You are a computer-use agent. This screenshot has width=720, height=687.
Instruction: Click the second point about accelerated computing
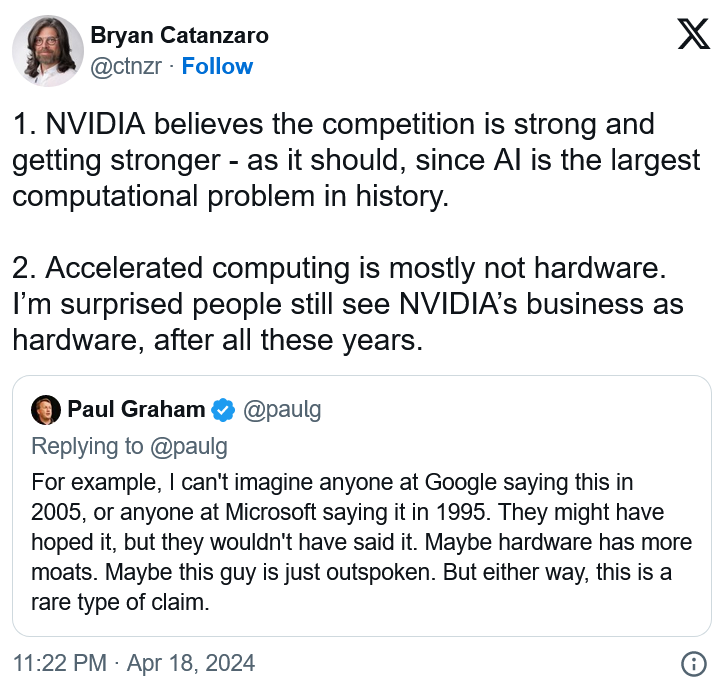[348, 304]
